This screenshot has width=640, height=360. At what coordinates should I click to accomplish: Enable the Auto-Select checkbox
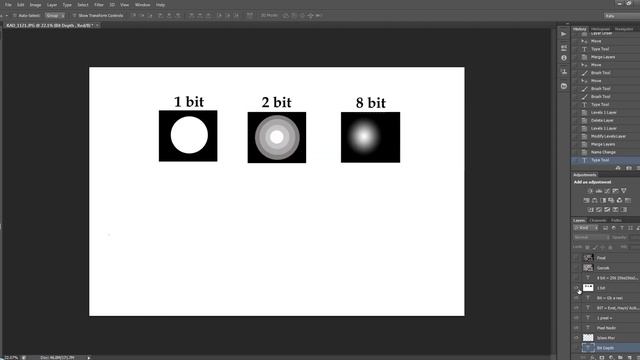(x=15, y=16)
